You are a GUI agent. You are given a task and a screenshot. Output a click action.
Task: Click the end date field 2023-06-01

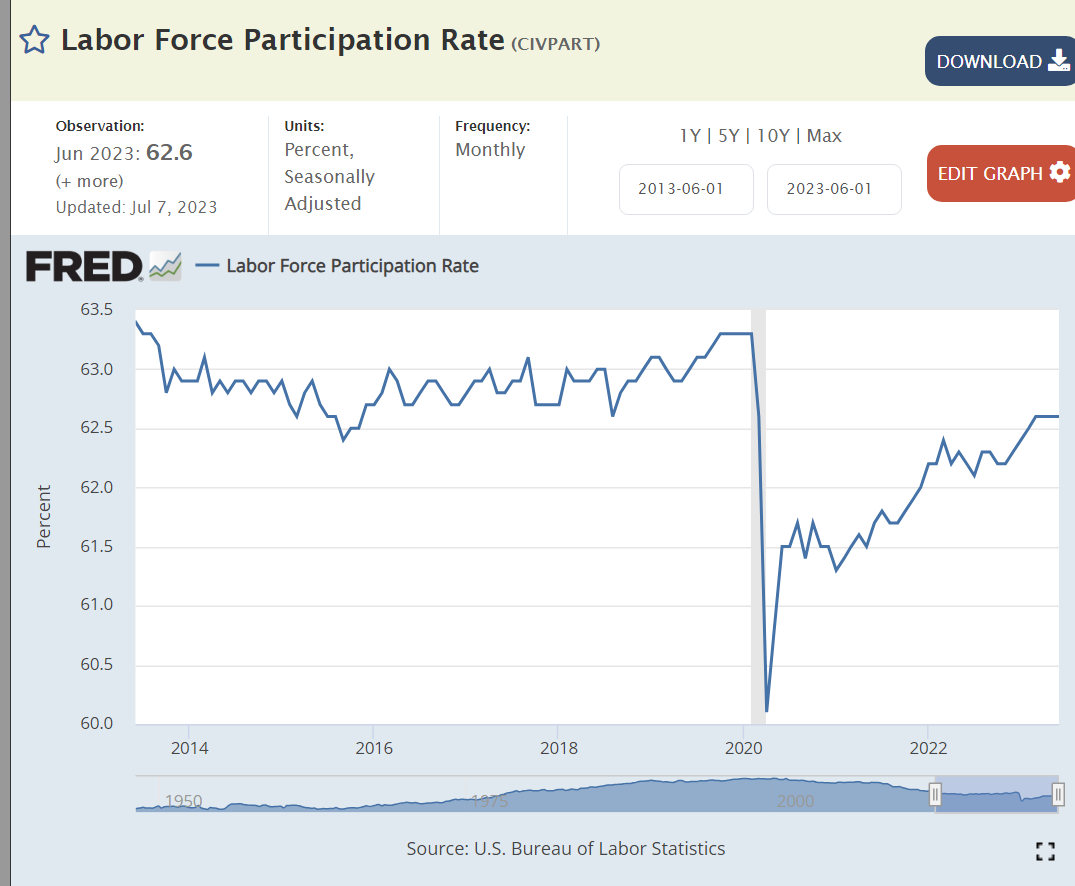(833, 189)
